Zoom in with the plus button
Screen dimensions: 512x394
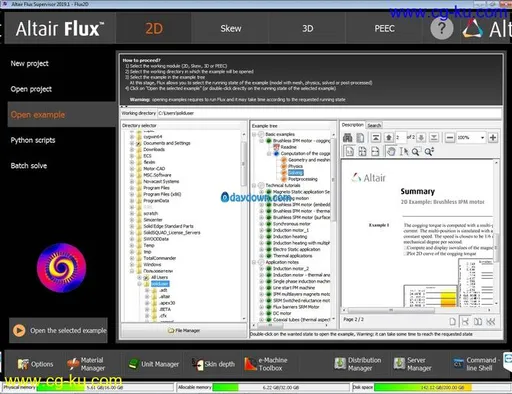(493, 138)
